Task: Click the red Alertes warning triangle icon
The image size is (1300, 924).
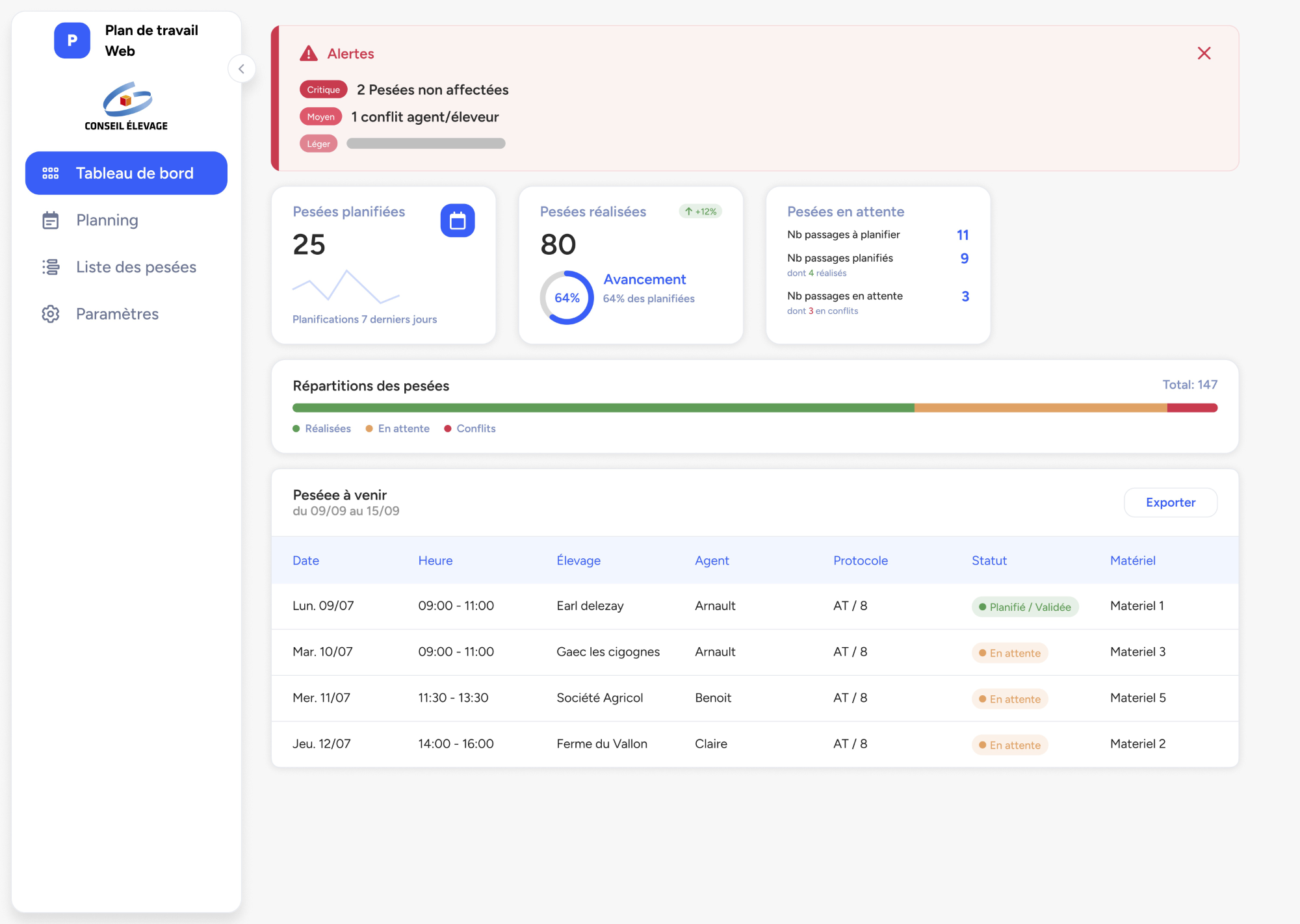Action: [308, 54]
